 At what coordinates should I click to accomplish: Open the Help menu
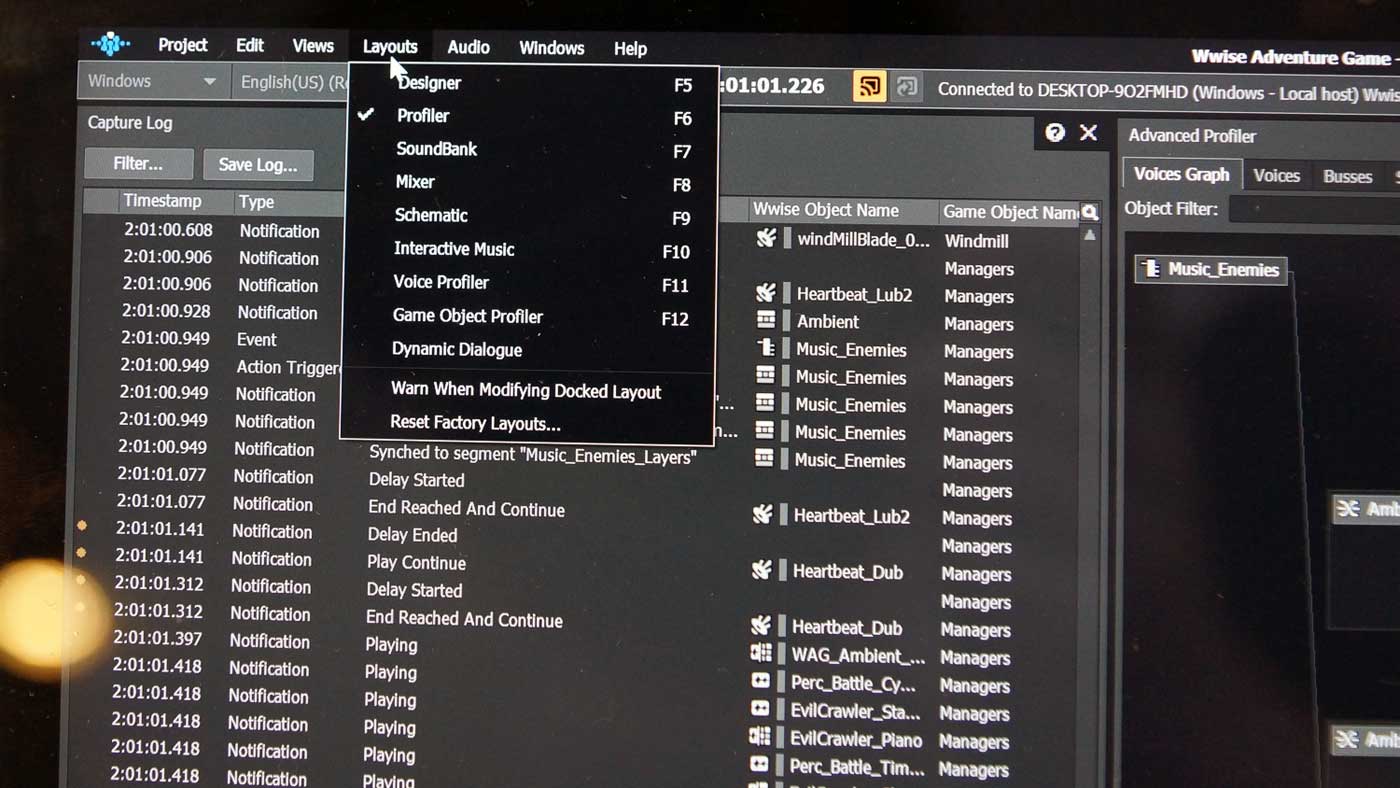pyautogui.click(x=630, y=48)
